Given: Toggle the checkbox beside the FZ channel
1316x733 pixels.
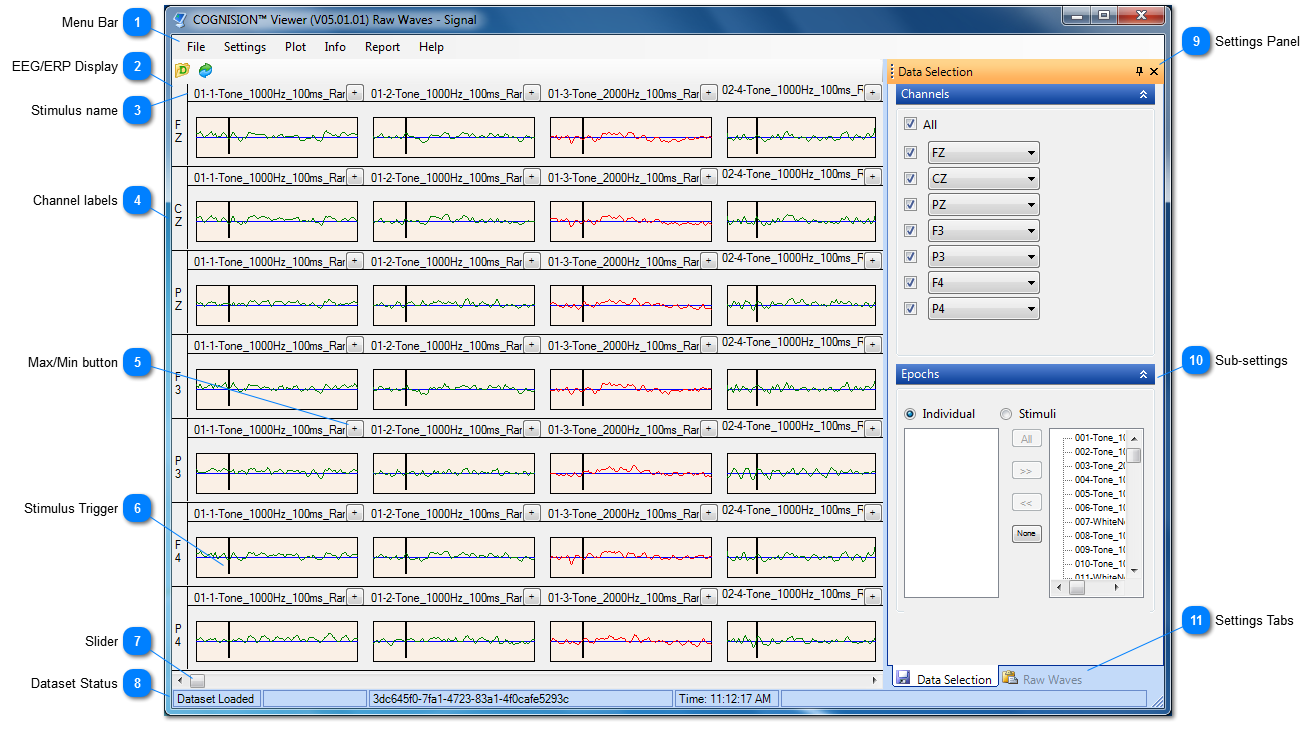Looking at the screenshot, I should [910, 153].
